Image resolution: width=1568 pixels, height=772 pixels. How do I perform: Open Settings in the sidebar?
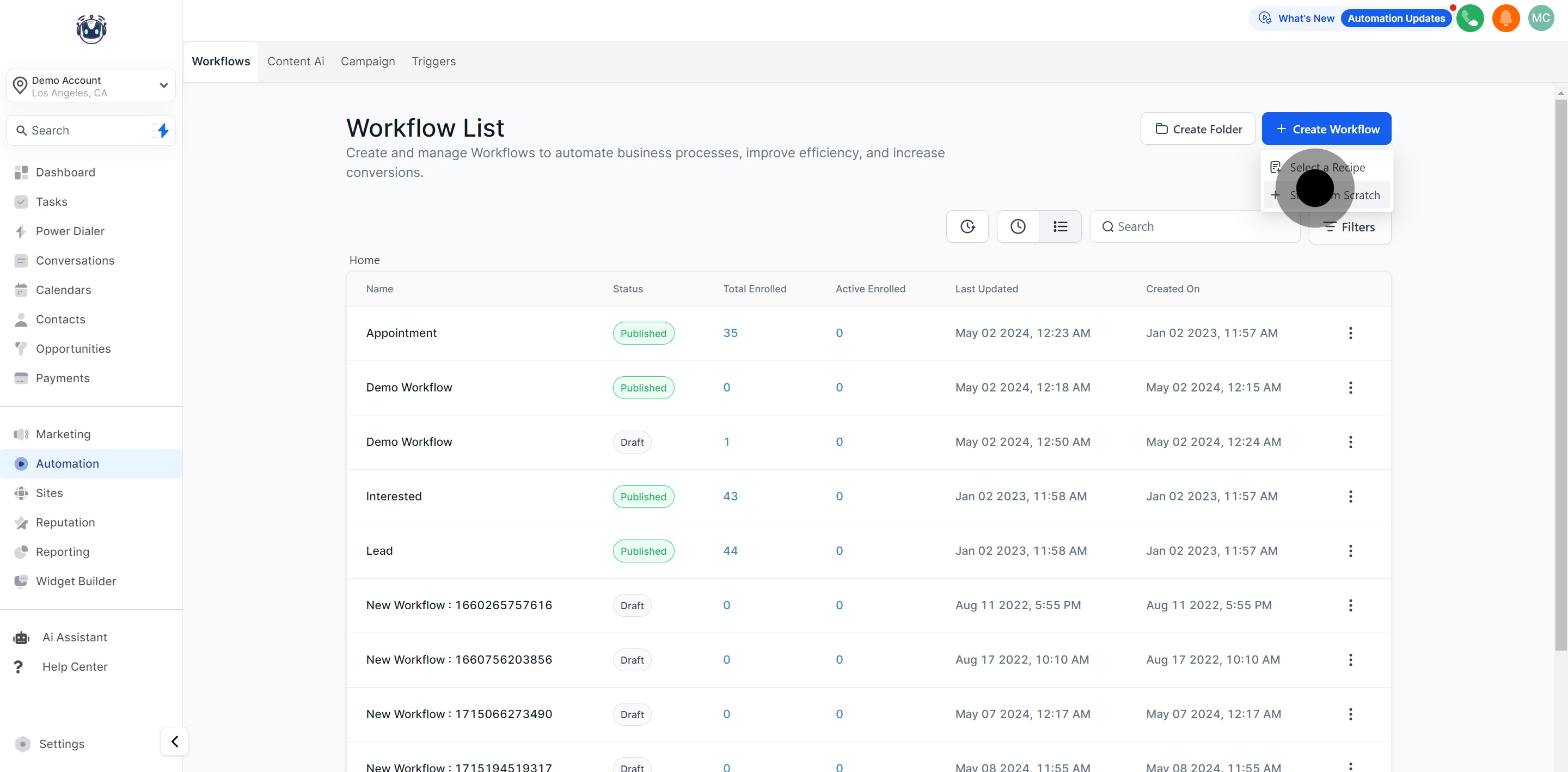pyautogui.click(x=62, y=744)
